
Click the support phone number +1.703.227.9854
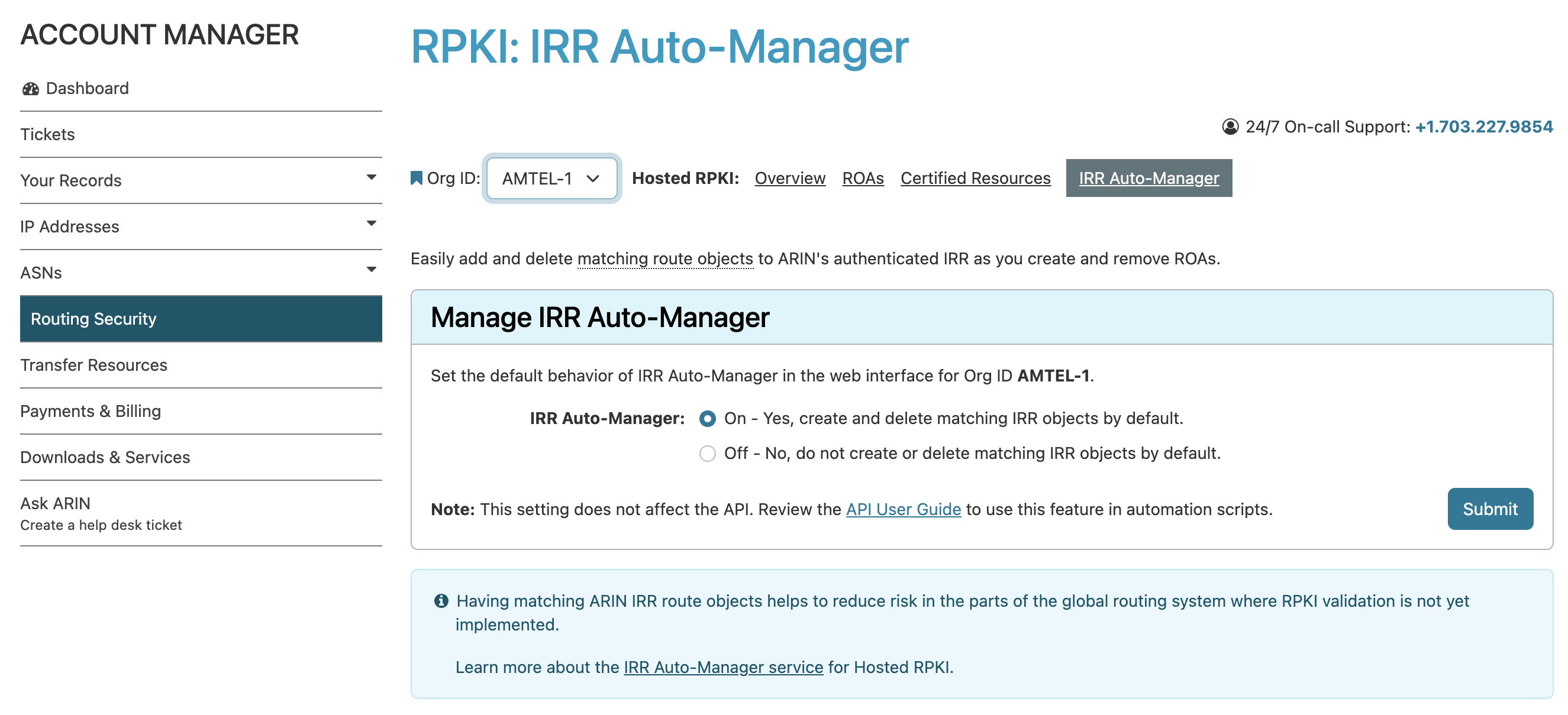tap(1483, 127)
